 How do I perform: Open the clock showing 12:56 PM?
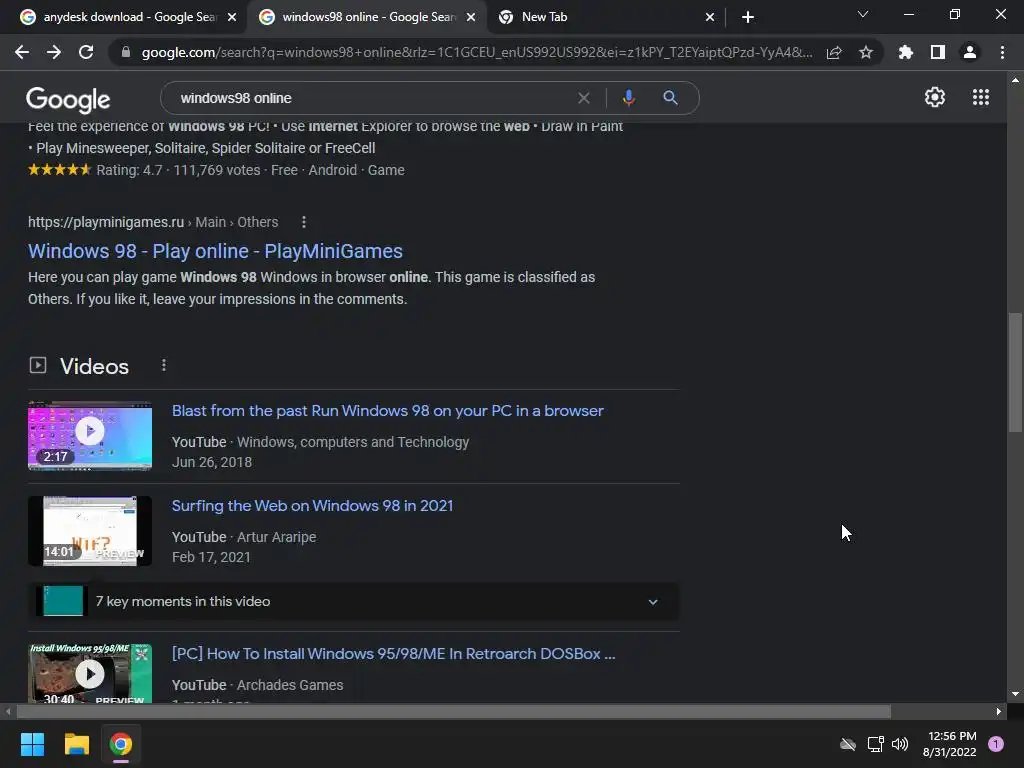(950, 744)
